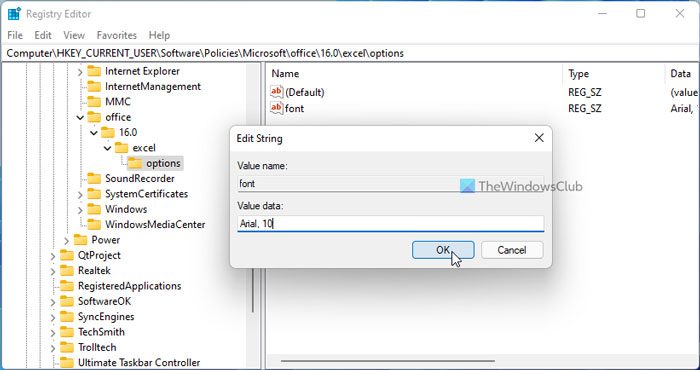Expand the Realtek key

tap(53, 271)
